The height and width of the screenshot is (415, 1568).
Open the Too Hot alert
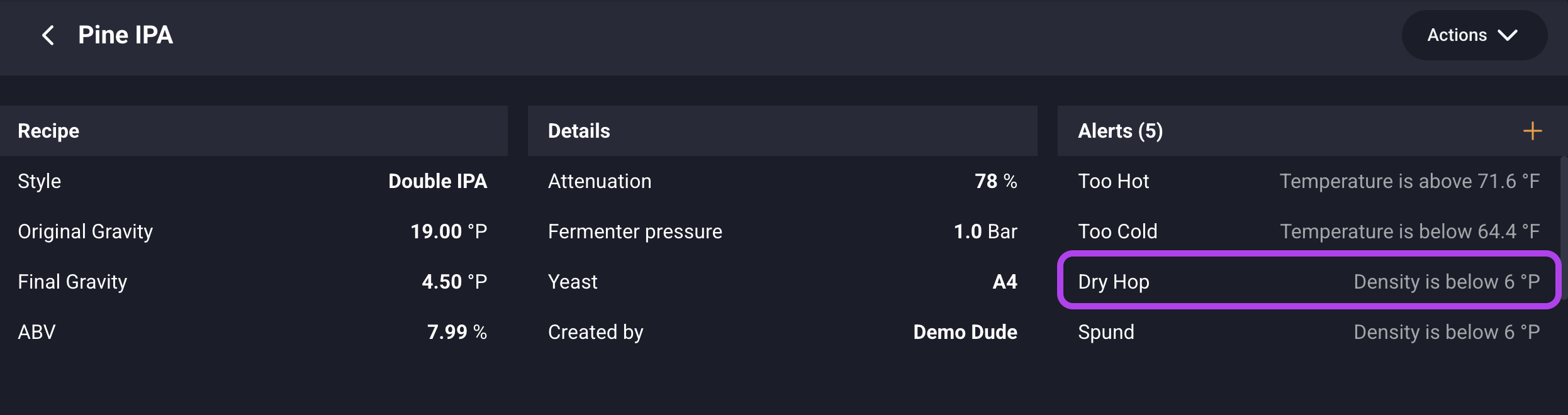[1309, 181]
